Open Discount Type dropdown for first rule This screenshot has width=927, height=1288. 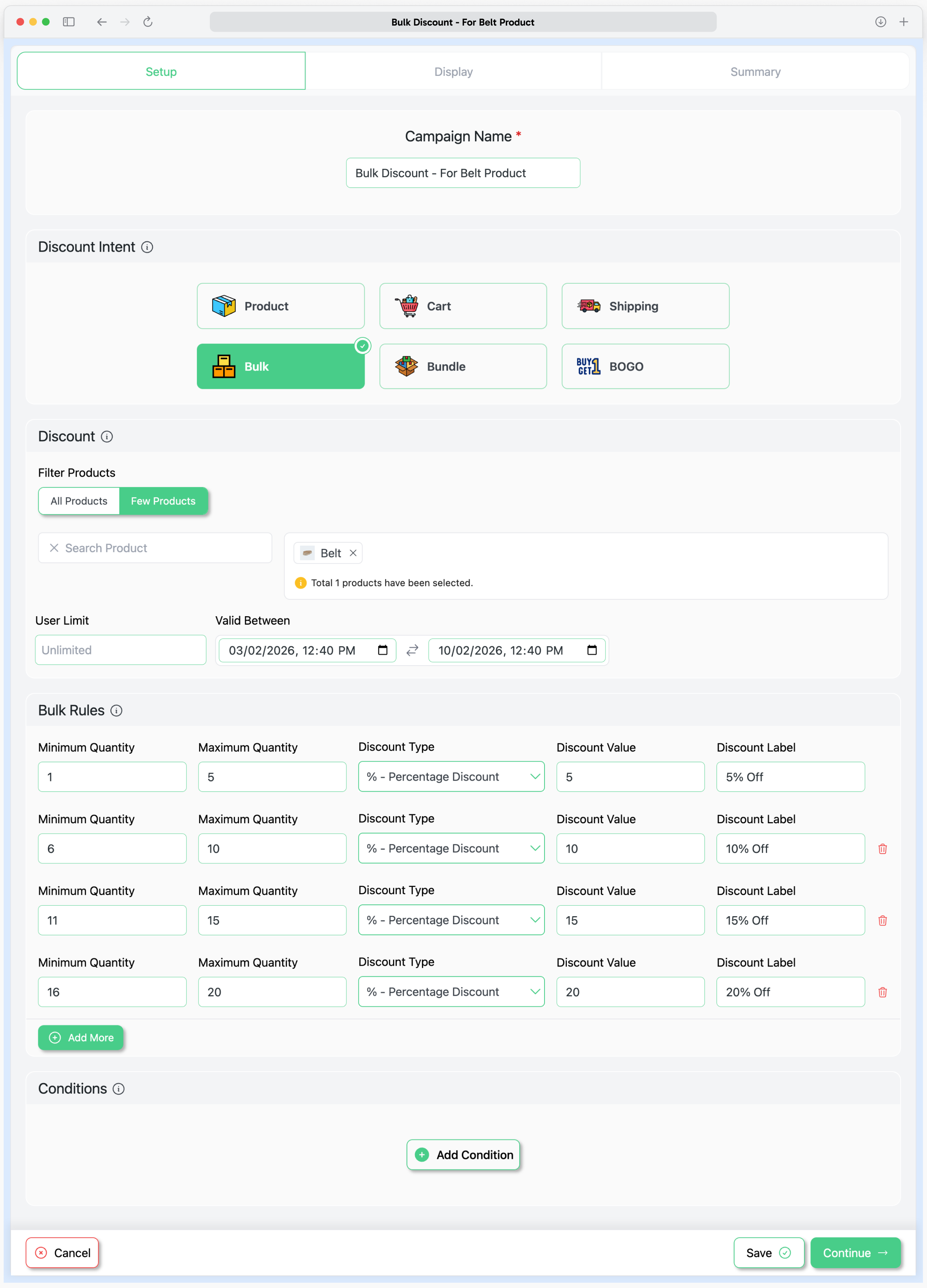[x=451, y=777]
